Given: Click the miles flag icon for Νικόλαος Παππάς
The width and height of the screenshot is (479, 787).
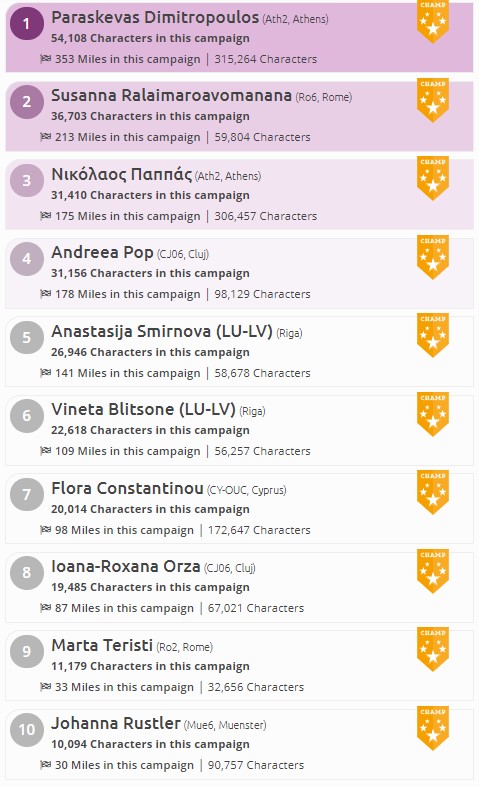Looking at the screenshot, I should 46,216.
